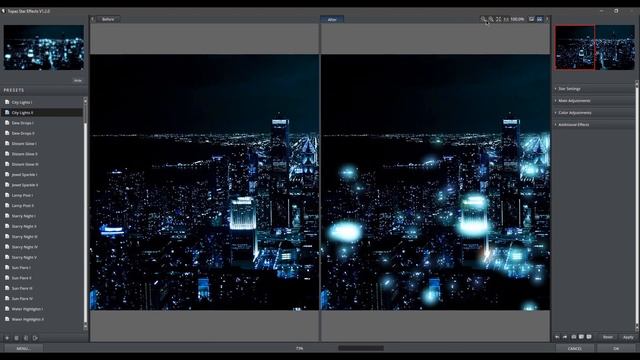Click the navigator thumbnail with red box
The width and height of the screenshot is (640, 360).
595,47
